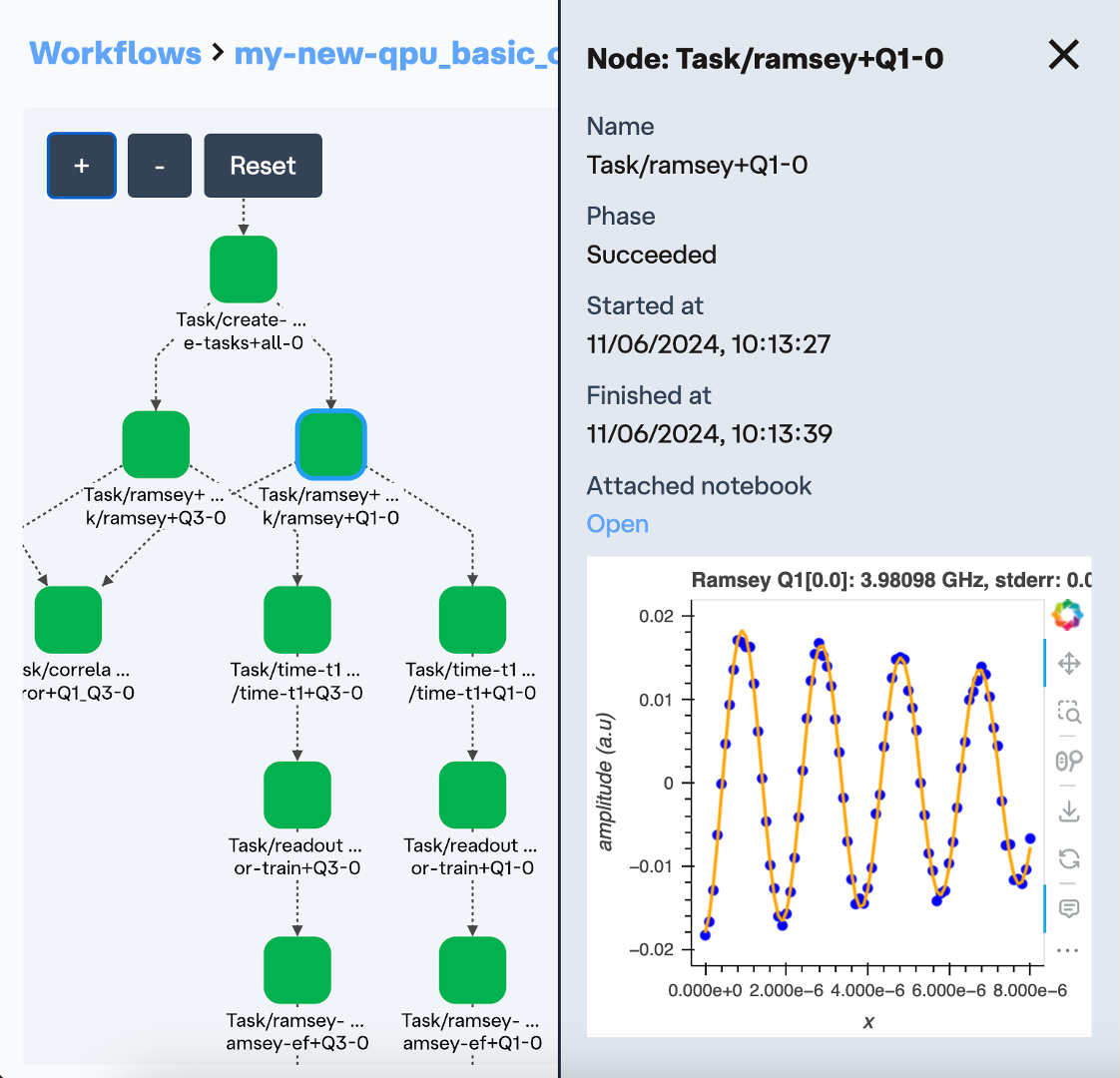
Task: Click the Bokeh logo in plot toolbar
Action: point(1067,615)
